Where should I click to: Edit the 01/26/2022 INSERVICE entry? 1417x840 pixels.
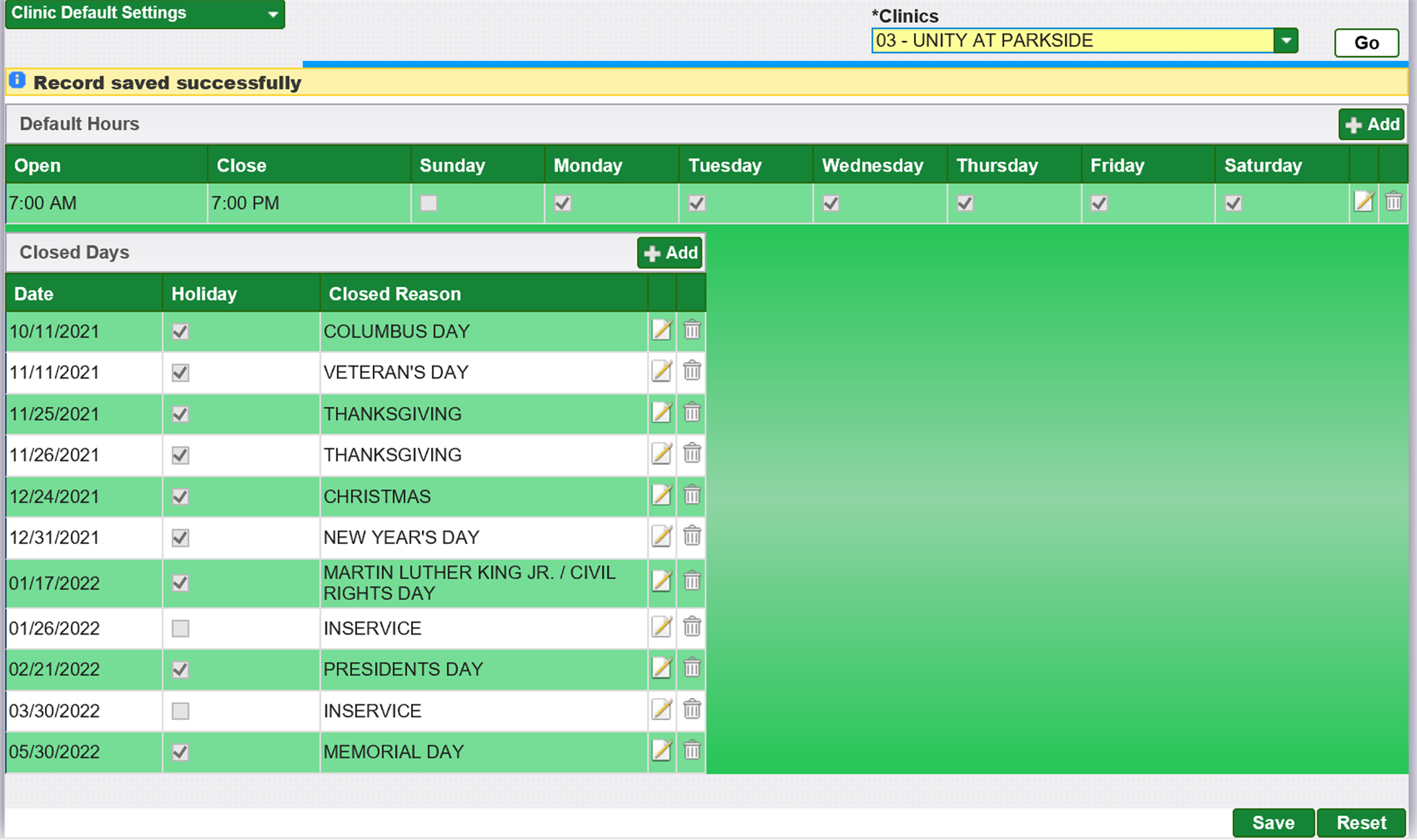pyautogui.click(x=661, y=628)
